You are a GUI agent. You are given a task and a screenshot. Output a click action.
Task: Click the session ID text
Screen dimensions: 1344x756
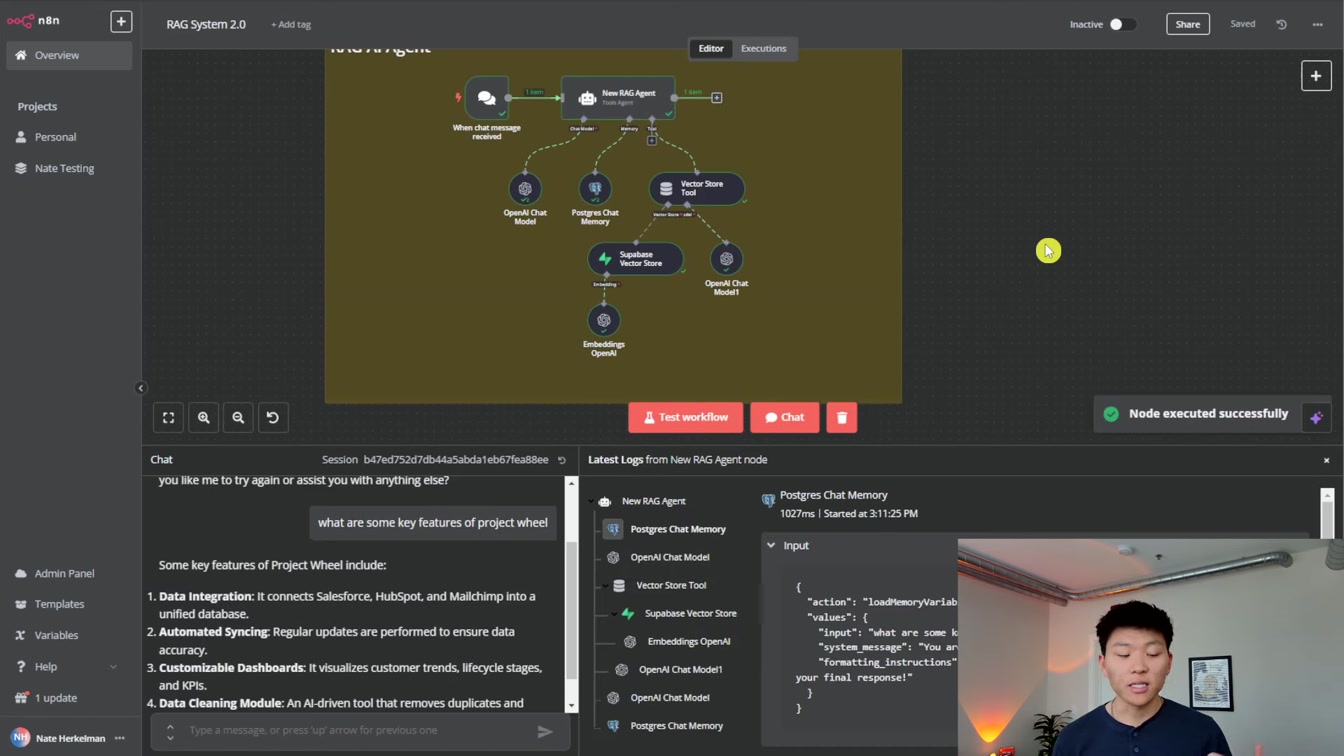(455, 460)
